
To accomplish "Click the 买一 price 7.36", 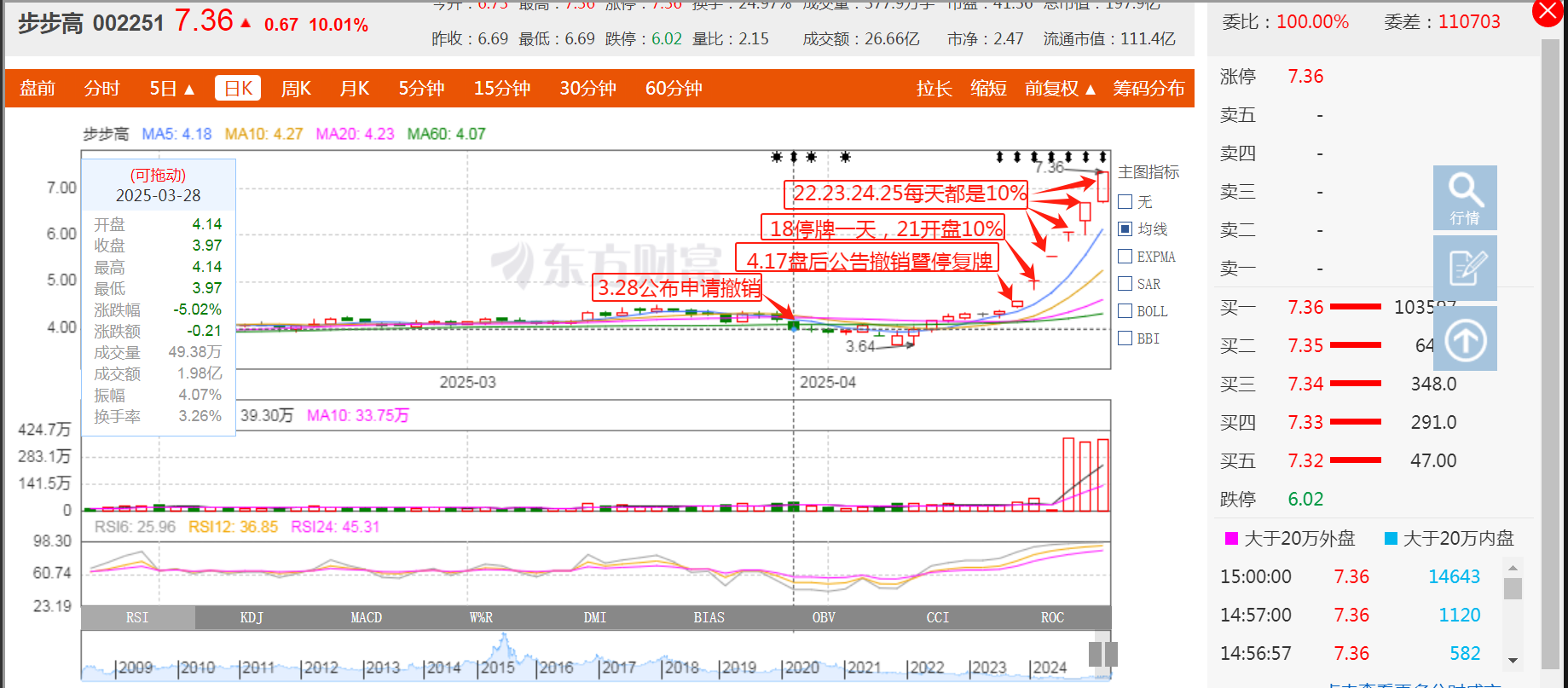I will (x=1305, y=308).
